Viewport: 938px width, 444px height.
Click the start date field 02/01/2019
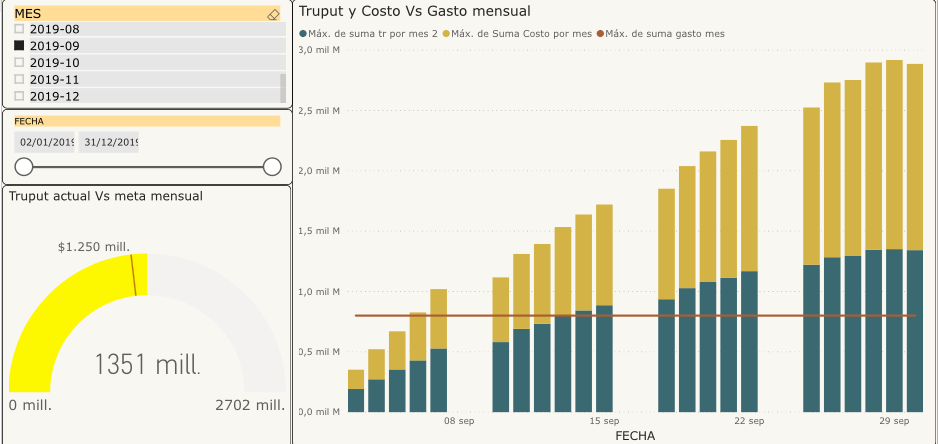click(46, 142)
